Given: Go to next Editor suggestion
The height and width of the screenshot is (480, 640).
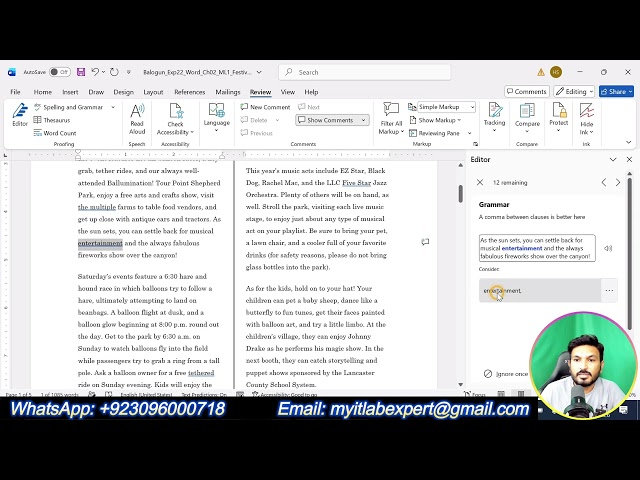Looking at the screenshot, I should (618, 182).
